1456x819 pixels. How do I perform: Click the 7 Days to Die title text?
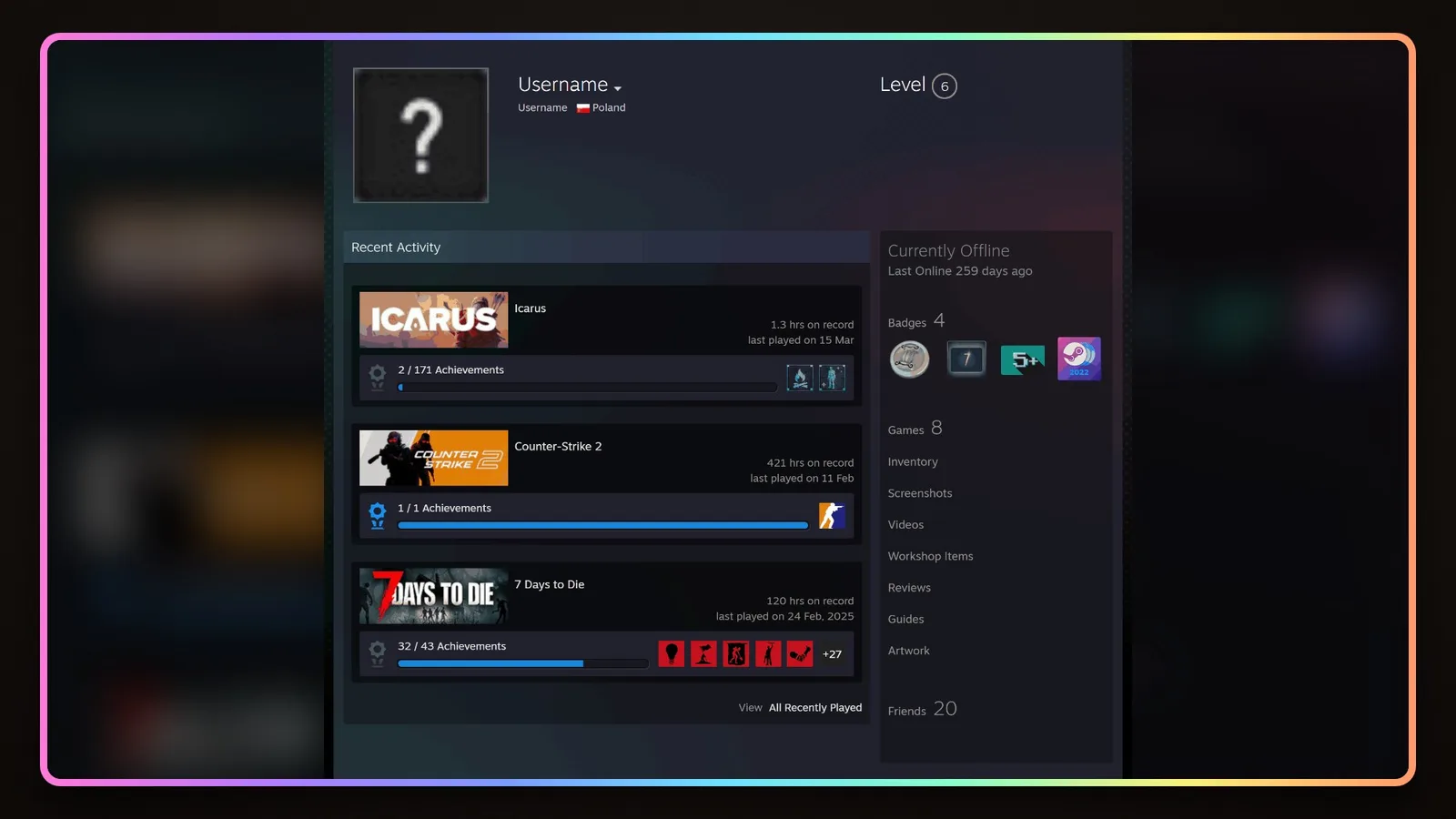click(550, 585)
